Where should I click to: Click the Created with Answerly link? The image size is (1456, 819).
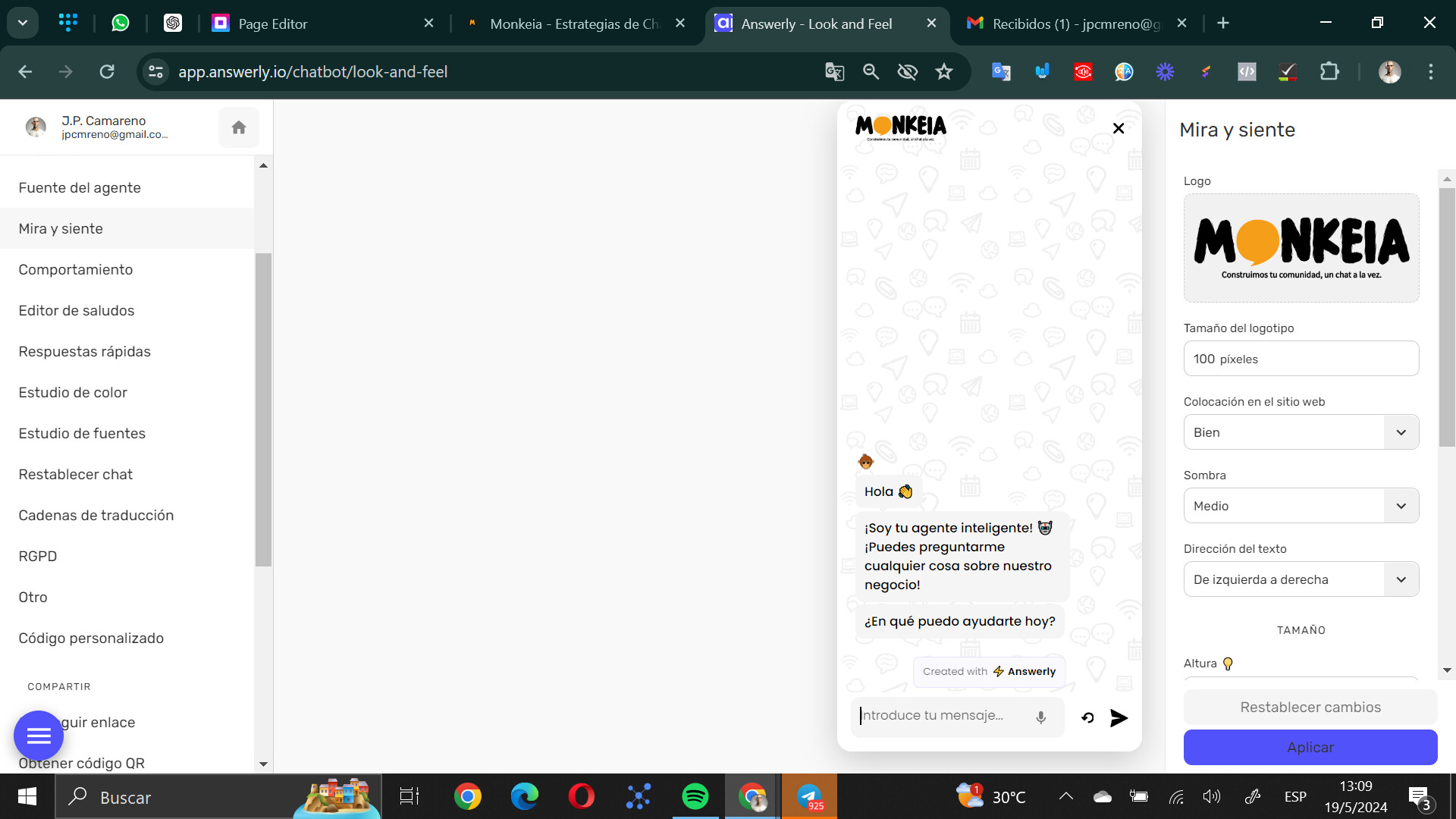pyautogui.click(x=989, y=671)
